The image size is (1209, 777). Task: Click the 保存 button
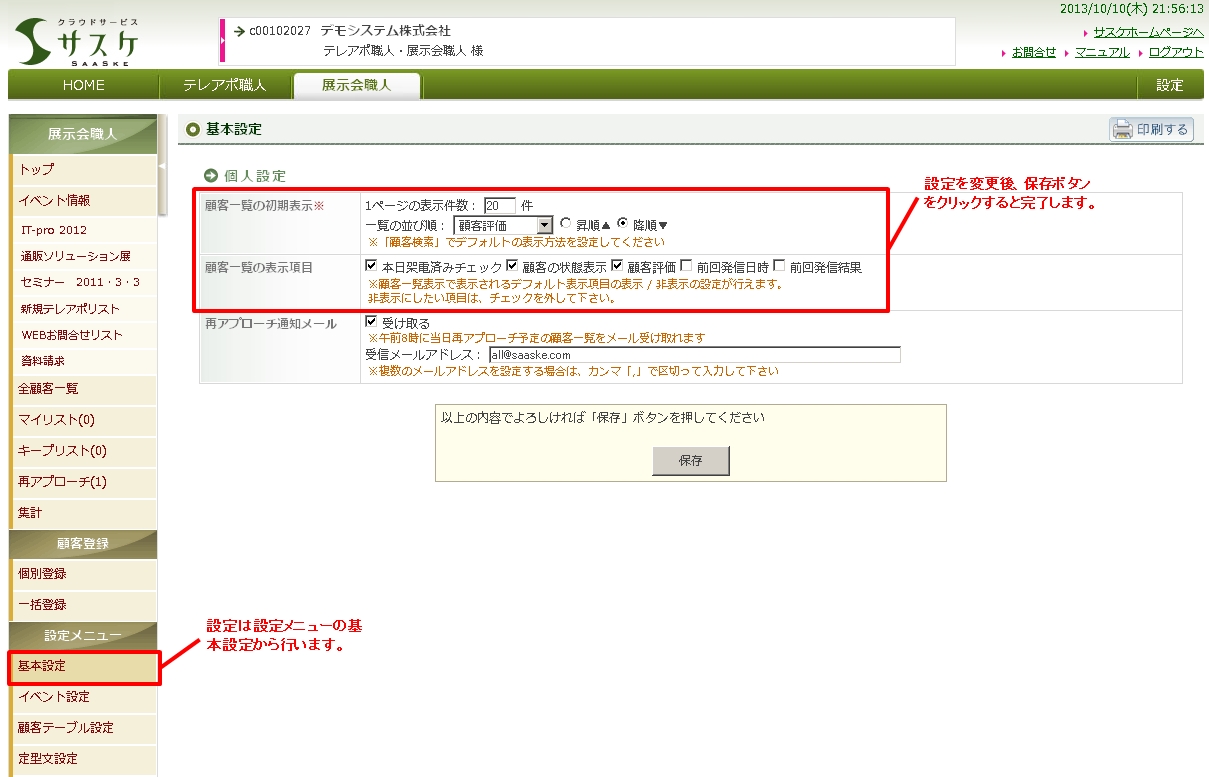click(x=691, y=460)
